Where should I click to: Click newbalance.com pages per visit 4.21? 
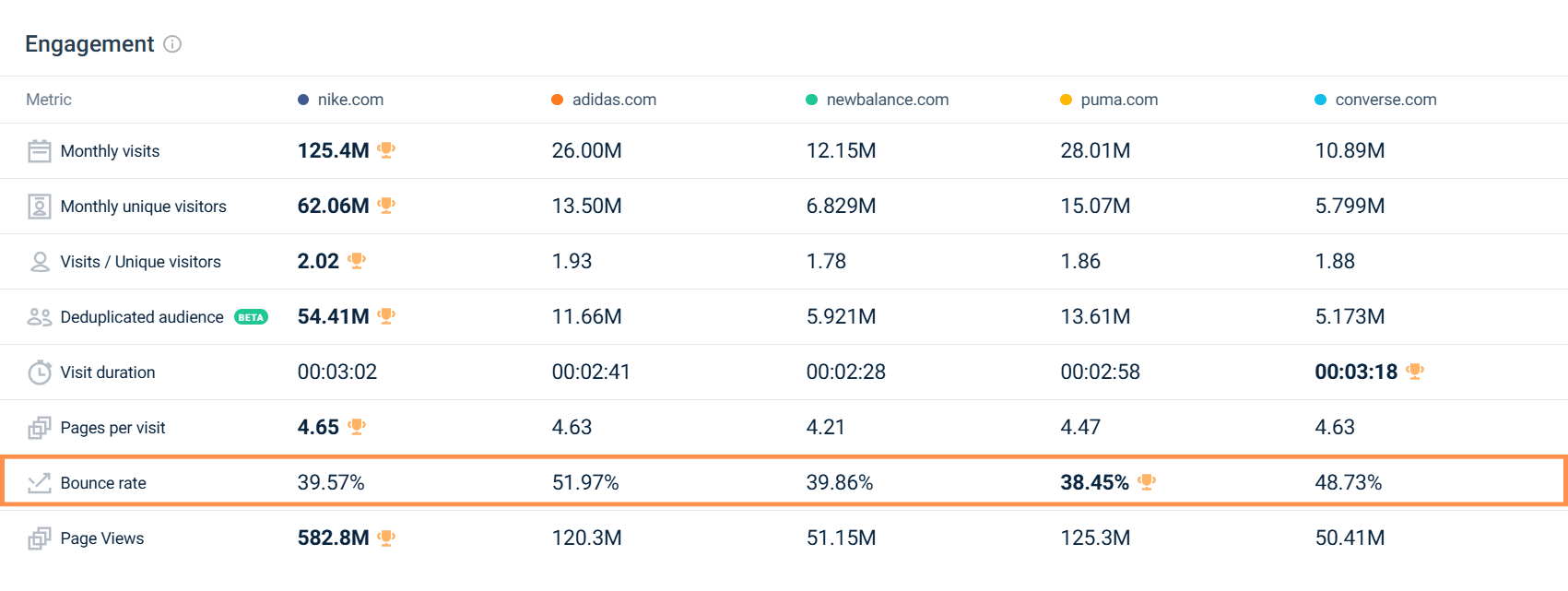pos(826,427)
